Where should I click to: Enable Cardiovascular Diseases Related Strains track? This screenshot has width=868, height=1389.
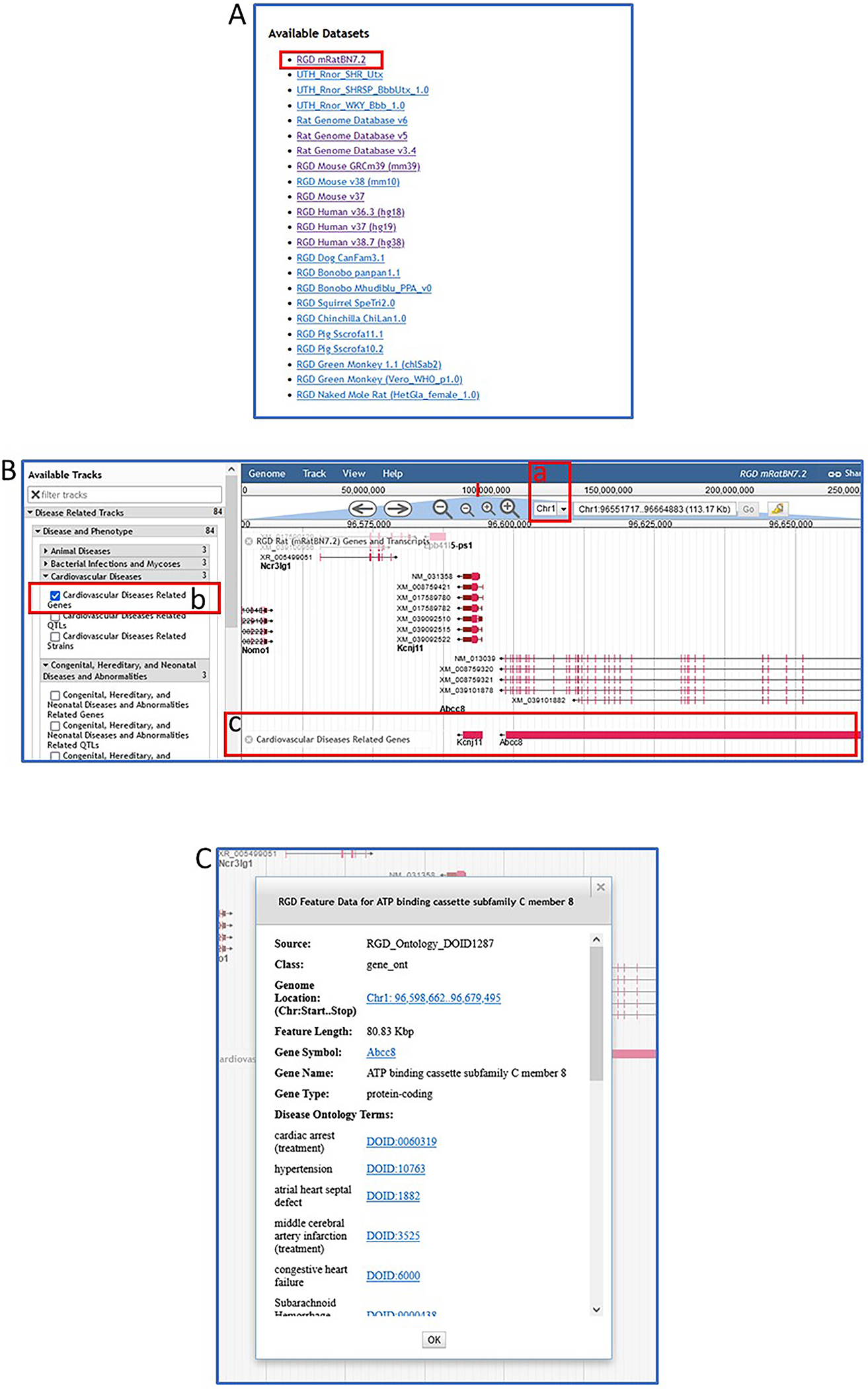pos(56,636)
